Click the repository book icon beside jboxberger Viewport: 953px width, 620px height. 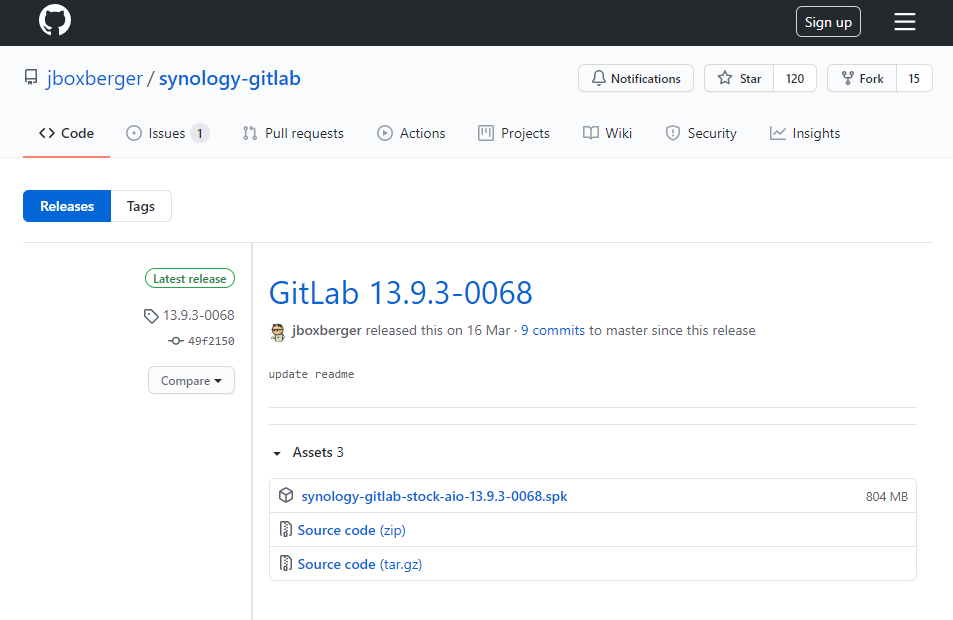click(x=30, y=78)
